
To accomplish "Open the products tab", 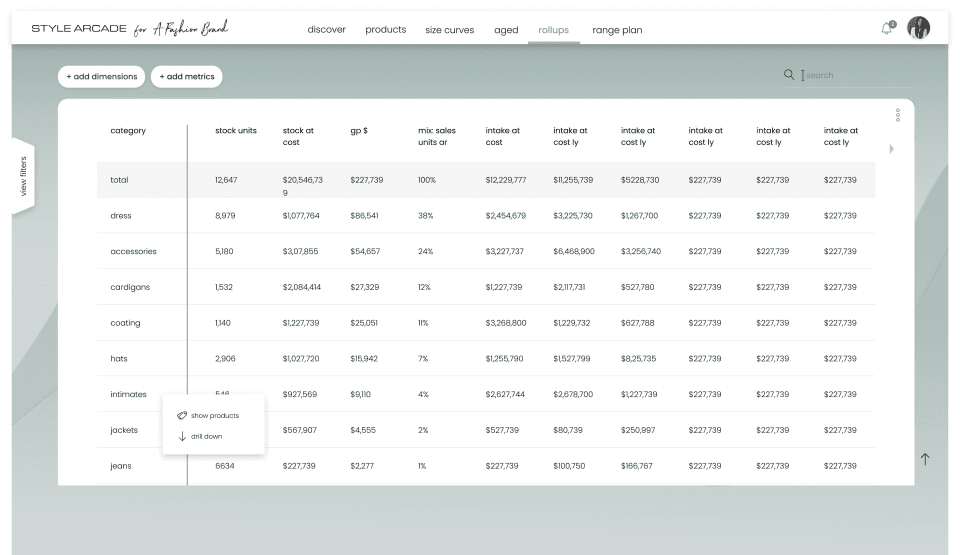I will pyautogui.click(x=386, y=29).
